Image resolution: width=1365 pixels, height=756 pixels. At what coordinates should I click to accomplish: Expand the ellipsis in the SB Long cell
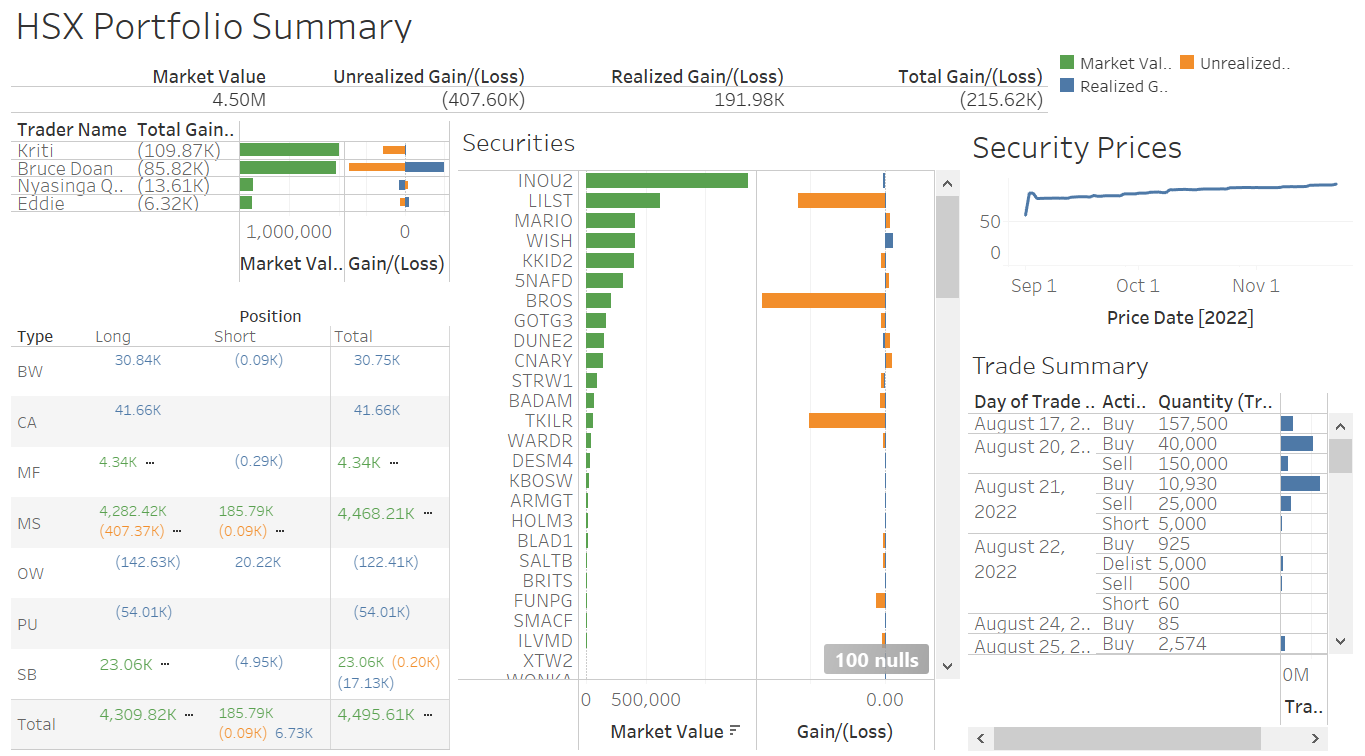164,663
